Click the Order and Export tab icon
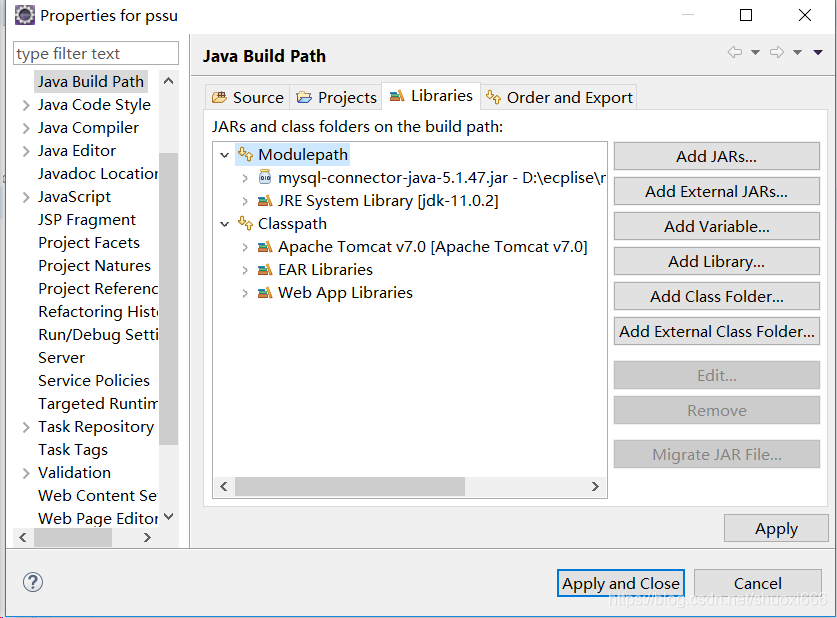The height and width of the screenshot is (618, 837). point(493,97)
